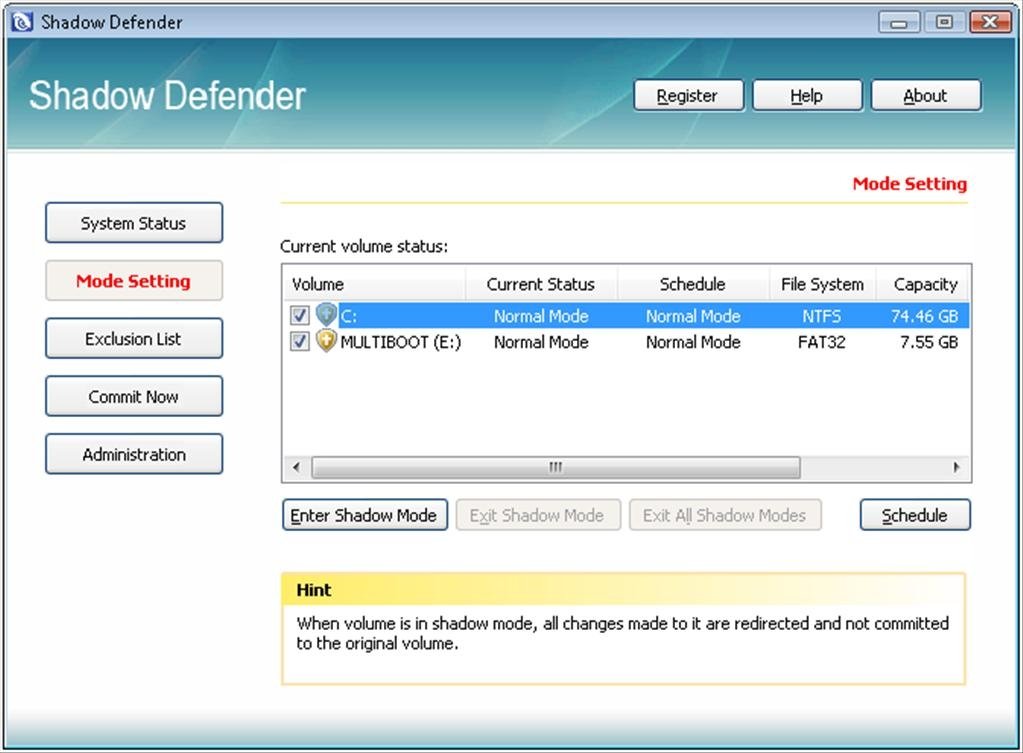The image size is (1023, 753).
Task: Uncheck the MULTIBOOT (E:) volume checkbox
Action: [299, 341]
